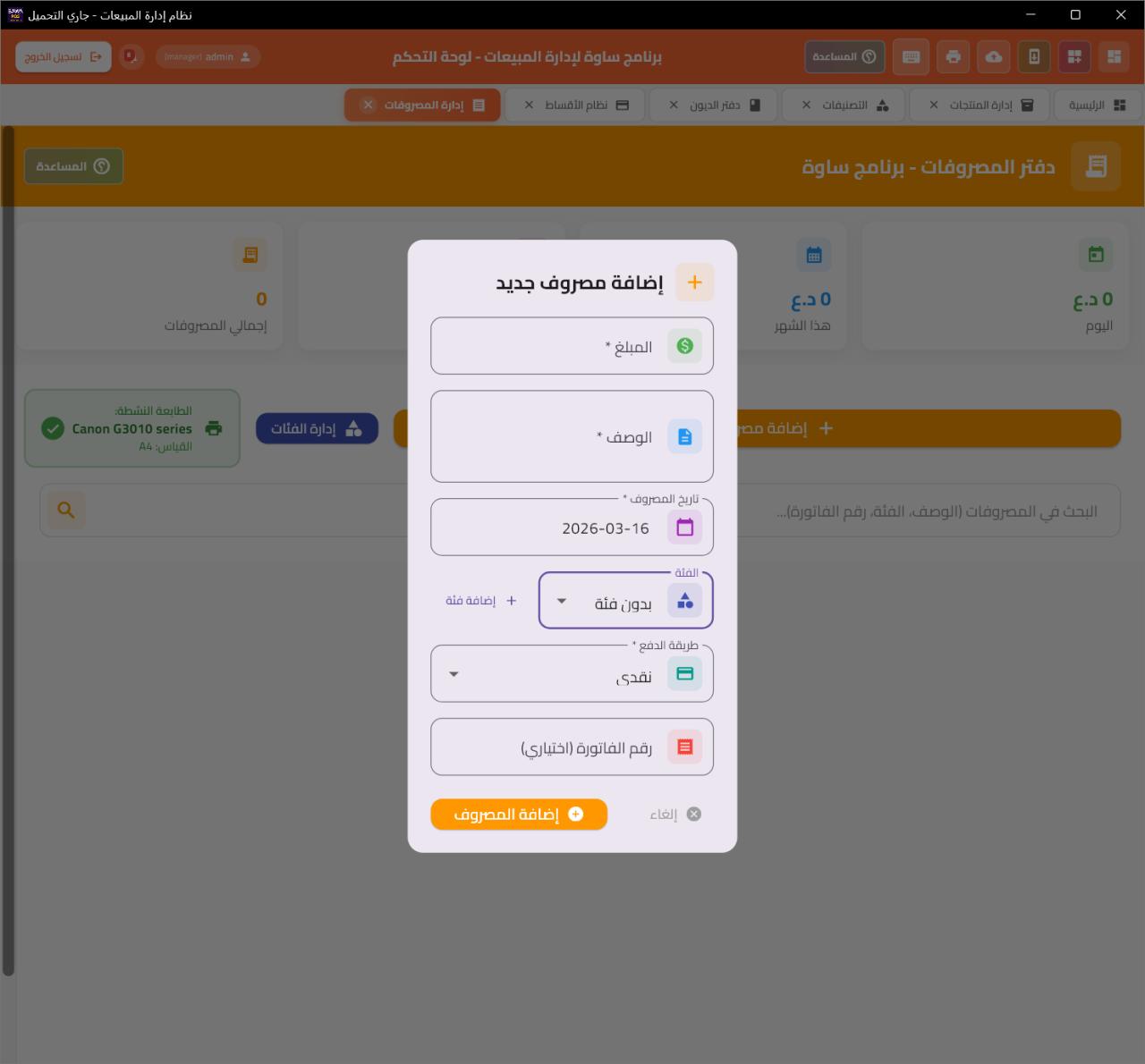This screenshot has width=1145, height=1064.
Task: Click the expense date field 2026-03-16
Action: tap(572, 528)
